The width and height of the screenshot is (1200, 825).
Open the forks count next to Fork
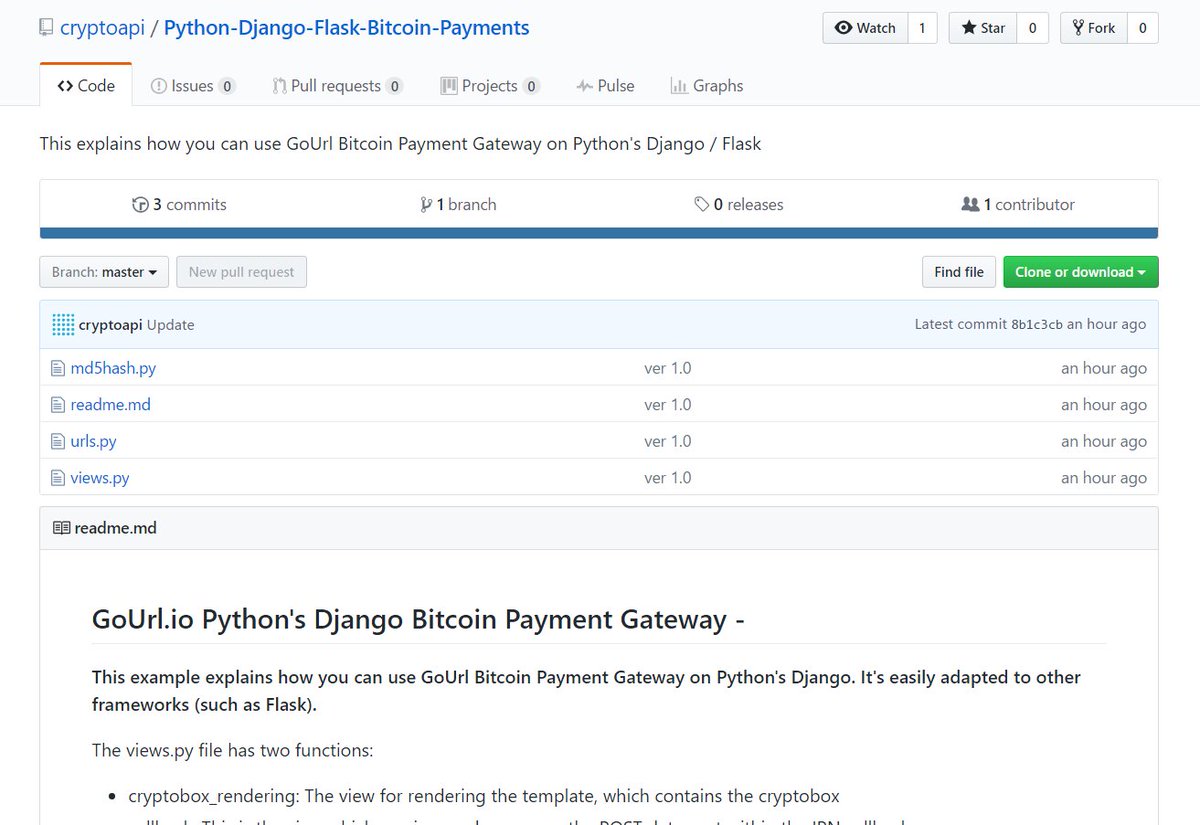click(1143, 28)
